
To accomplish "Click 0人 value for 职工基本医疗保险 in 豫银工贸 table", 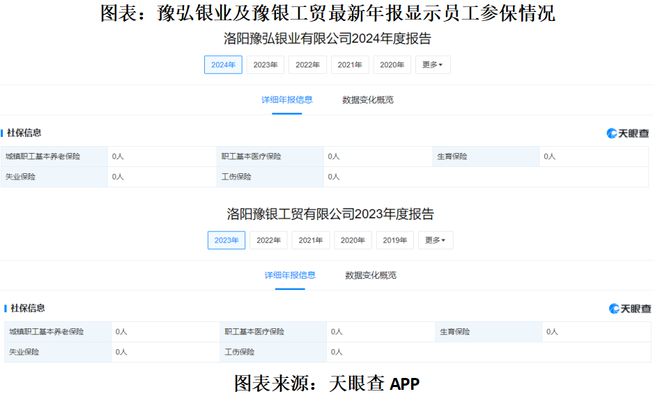I will coord(337,332).
